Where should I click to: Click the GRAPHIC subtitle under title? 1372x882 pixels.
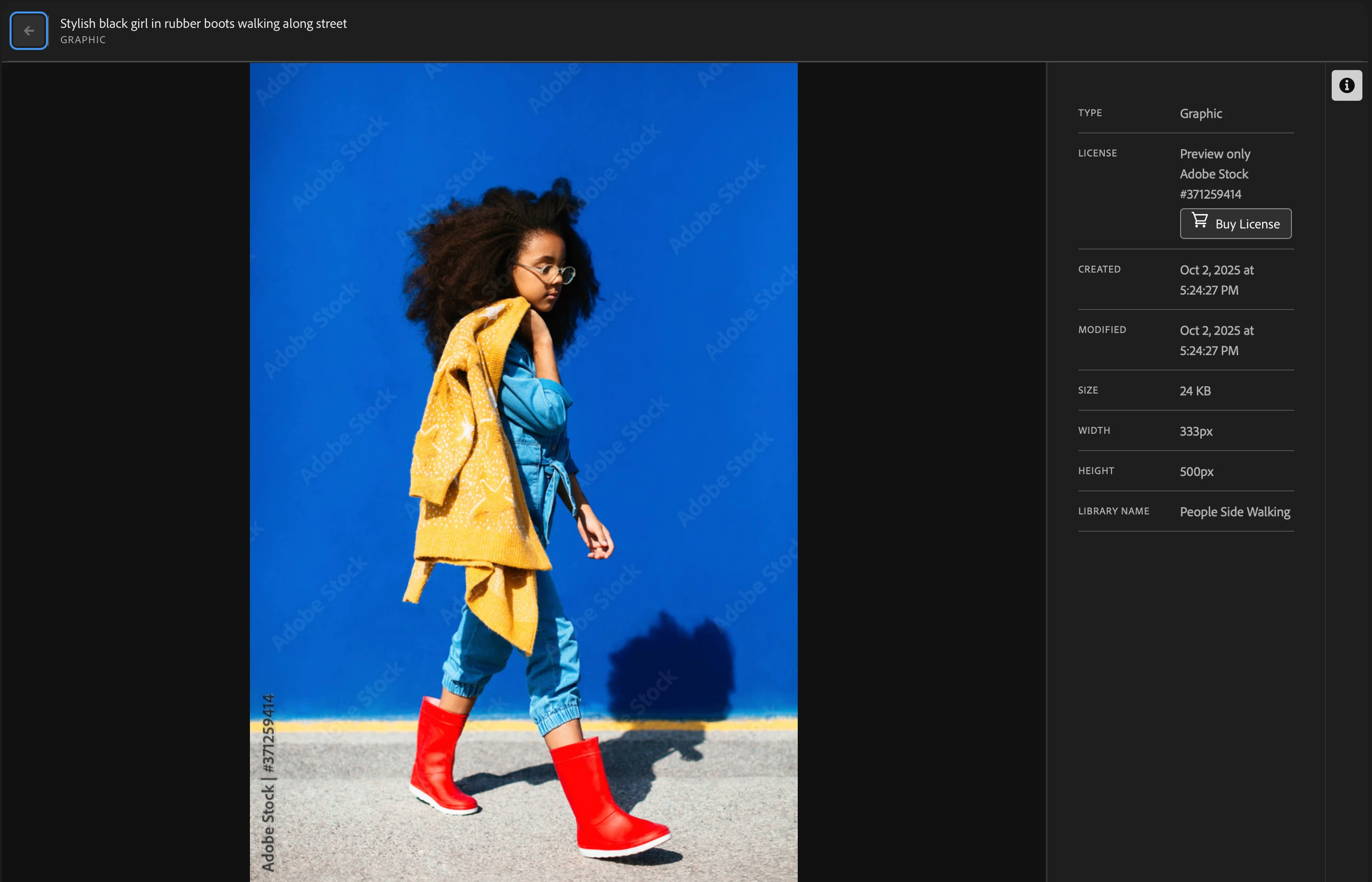pyautogui.click(x=83, y=40)
